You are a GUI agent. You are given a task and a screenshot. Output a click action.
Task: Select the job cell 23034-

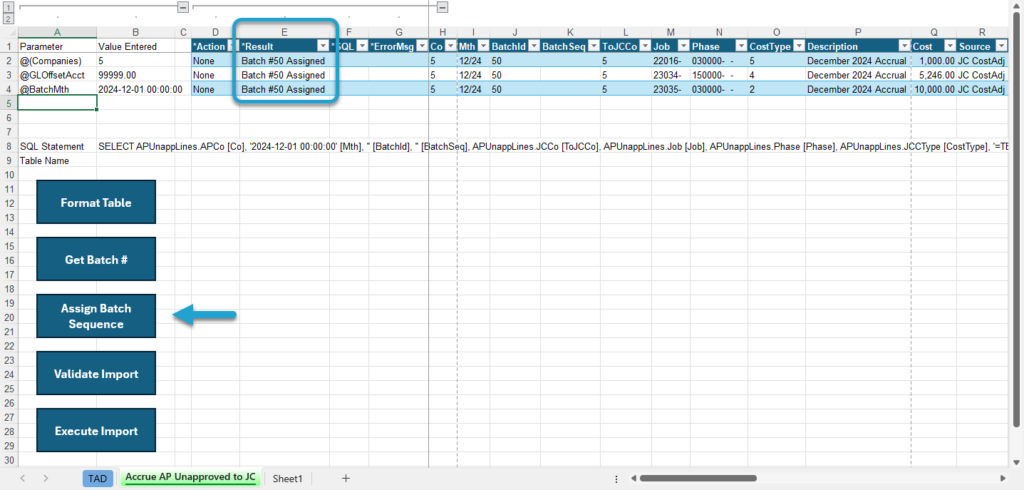[x=670, y=75]
